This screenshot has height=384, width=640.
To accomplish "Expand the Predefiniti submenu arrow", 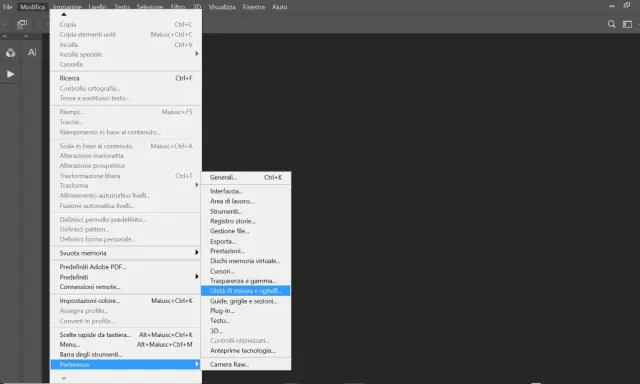I will tap(197, 277).
